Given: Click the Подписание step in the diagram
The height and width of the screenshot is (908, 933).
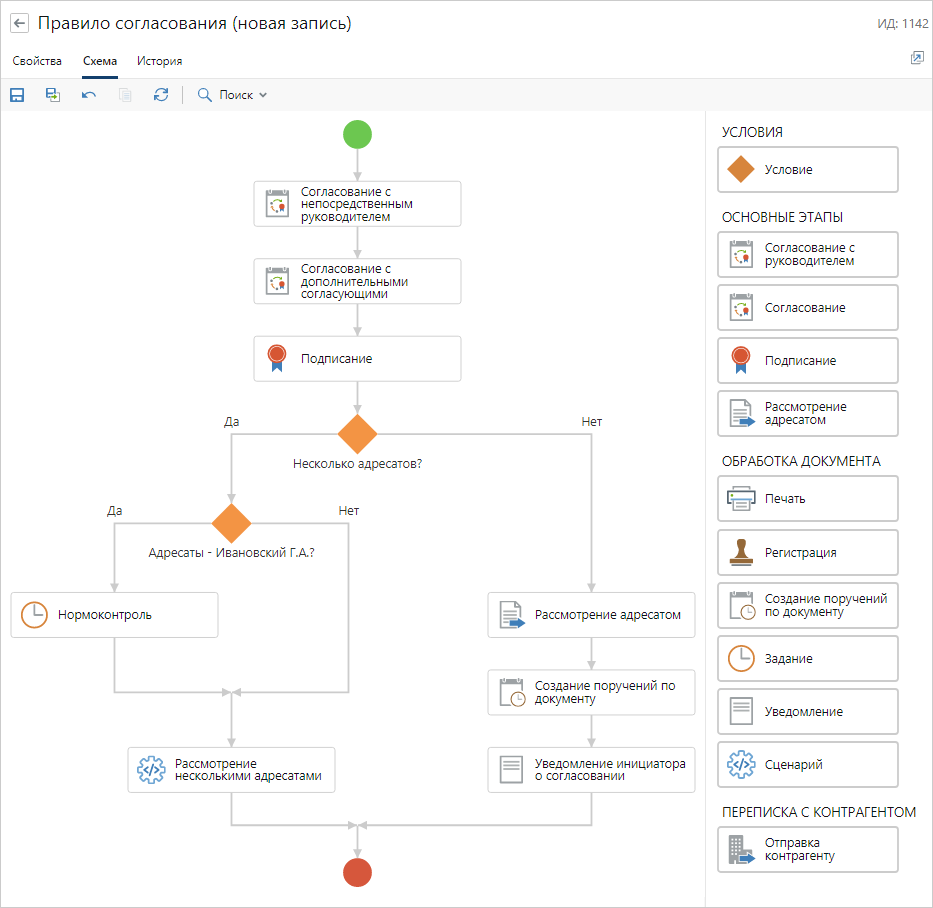Looking at the screenshot, I should (357, 359).
